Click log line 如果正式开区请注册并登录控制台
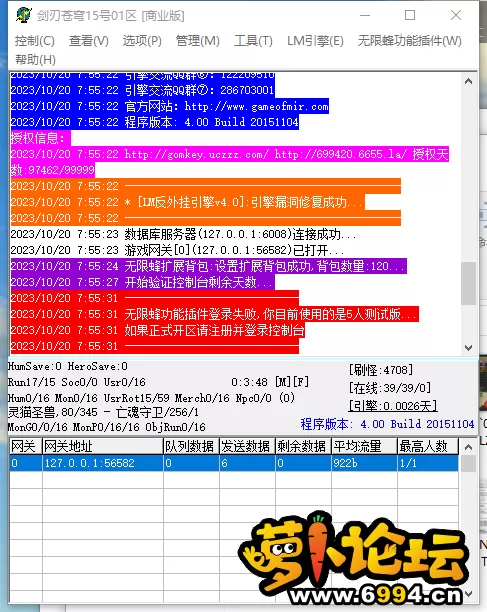Image resolution: width=487 pixels, height=612 pixels. coord(158,330)
